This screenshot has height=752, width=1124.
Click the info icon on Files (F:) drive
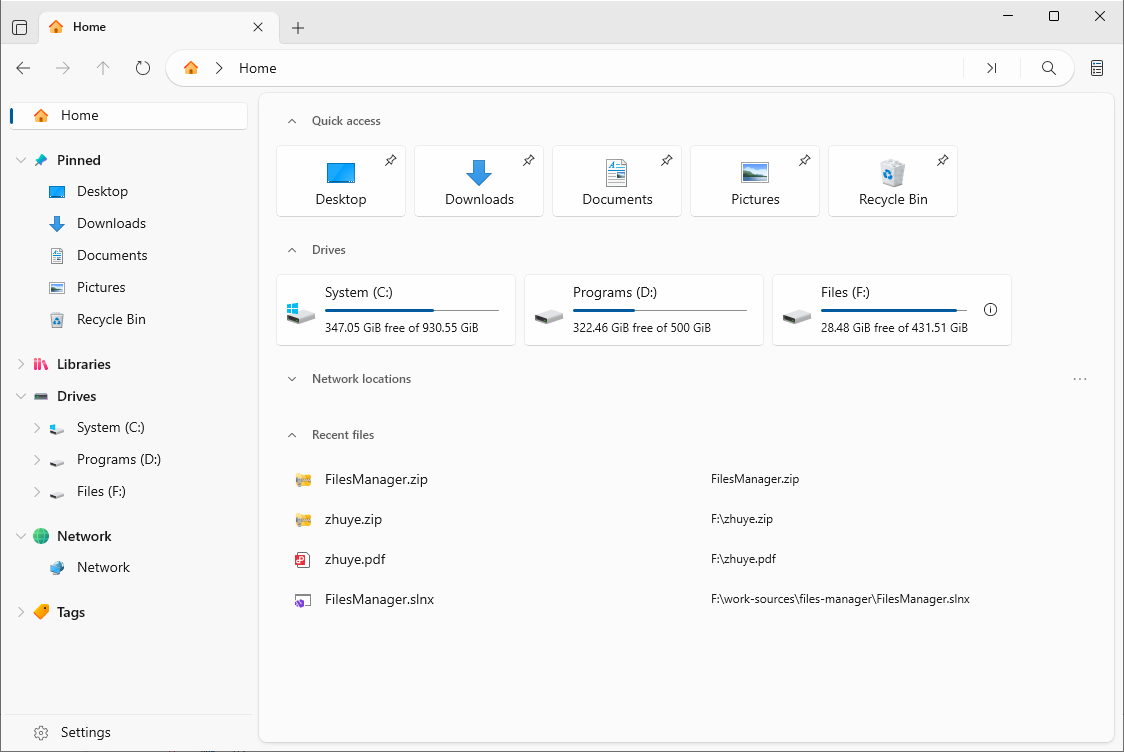(990, 310)
